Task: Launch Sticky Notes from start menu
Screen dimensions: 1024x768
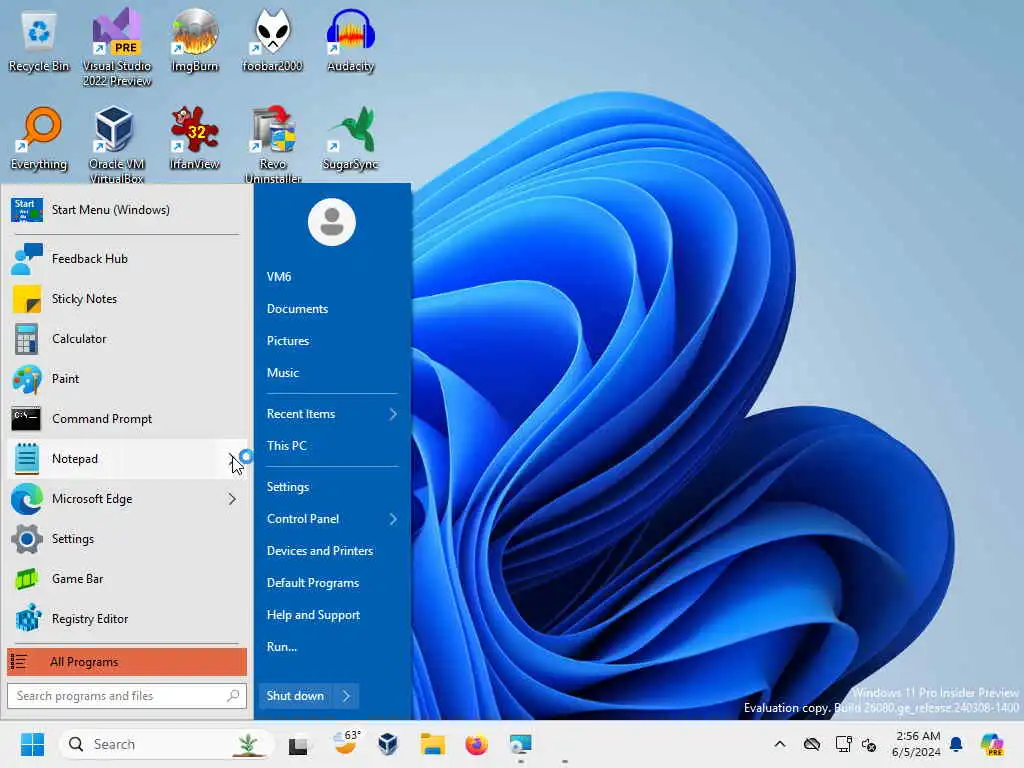Action: (x=127, y=298)
